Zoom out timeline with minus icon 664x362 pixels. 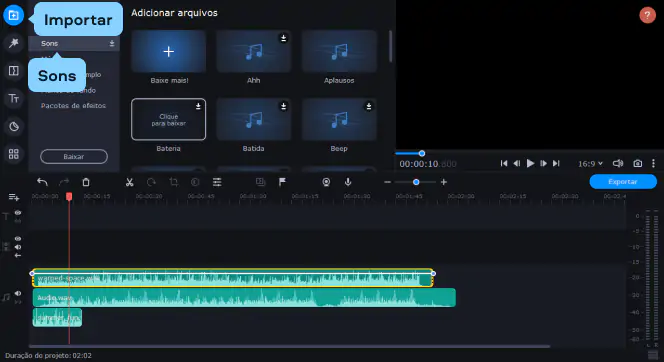(x=387, y=182)
